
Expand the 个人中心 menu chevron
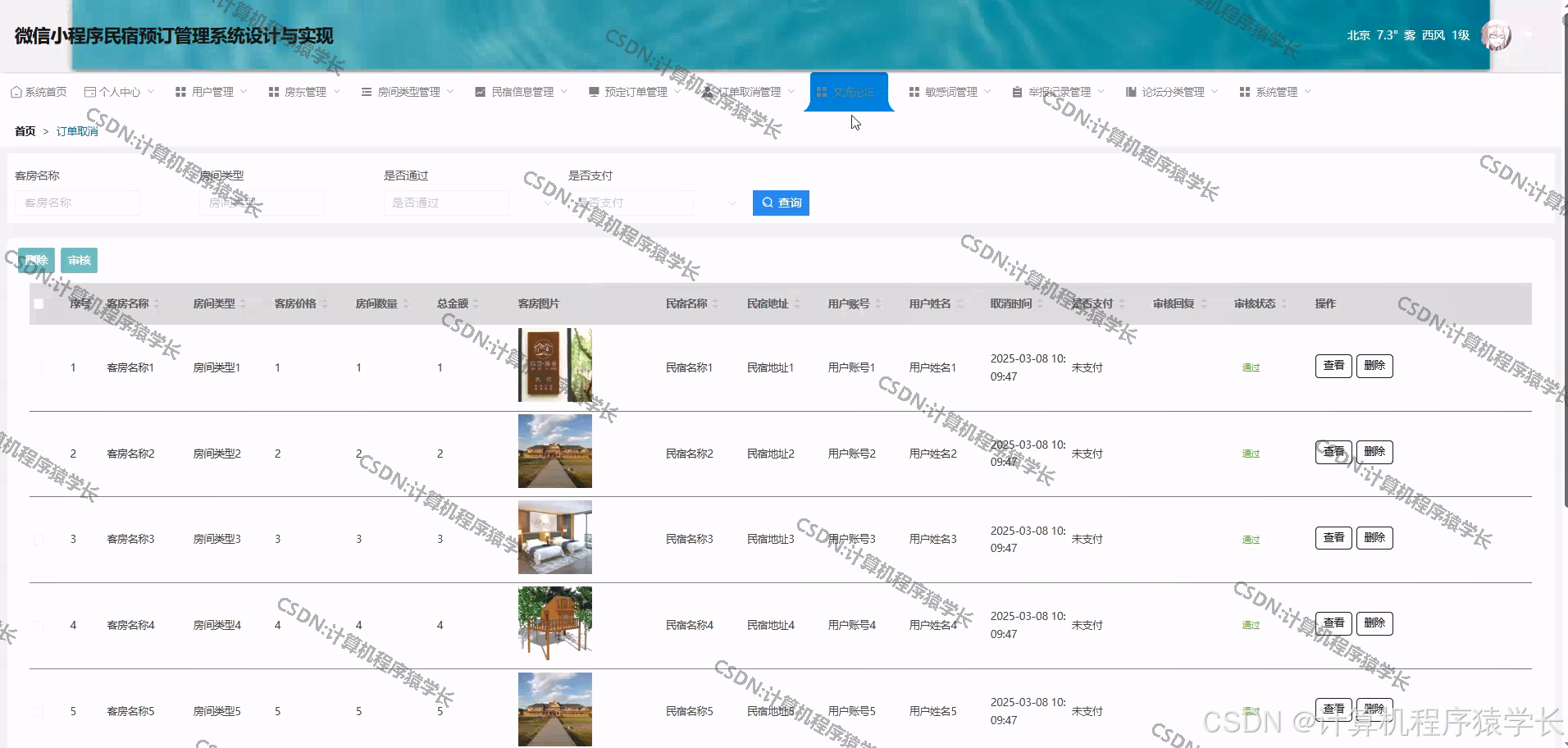pyautogui.click(x=151, y=92)
